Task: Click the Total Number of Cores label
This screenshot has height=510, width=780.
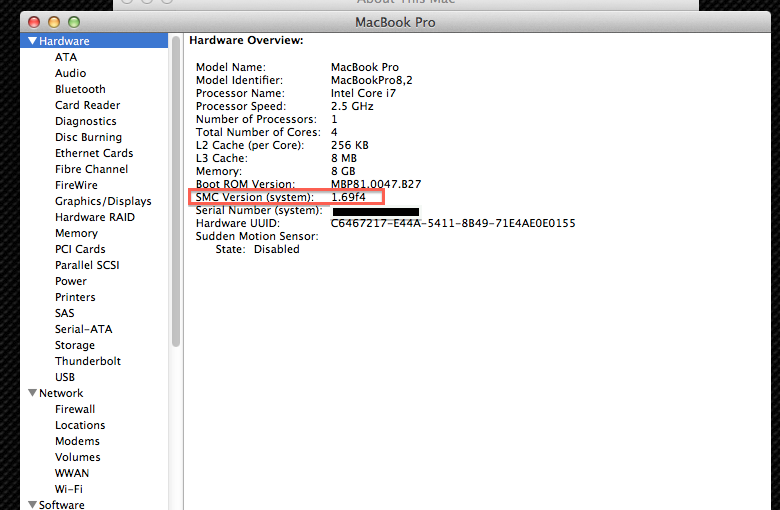Action: [258, 132]
